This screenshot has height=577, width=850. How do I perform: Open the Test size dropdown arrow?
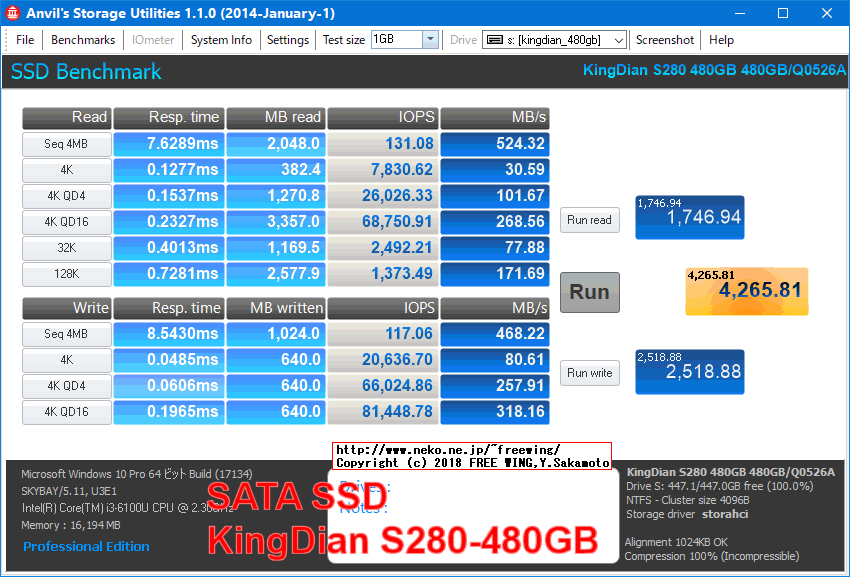pos(430,40)
